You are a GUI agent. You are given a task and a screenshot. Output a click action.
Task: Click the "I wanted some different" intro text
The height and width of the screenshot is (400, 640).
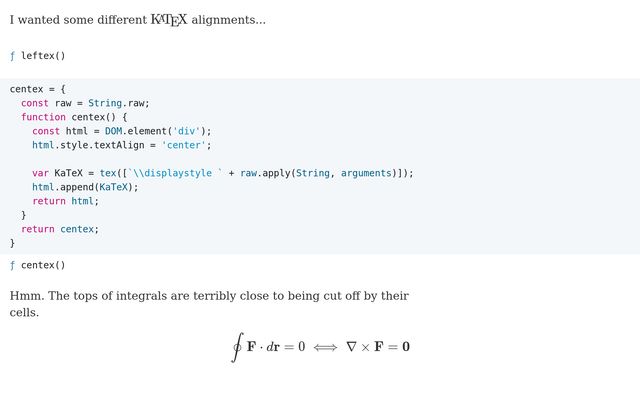(x=78, y=20)
